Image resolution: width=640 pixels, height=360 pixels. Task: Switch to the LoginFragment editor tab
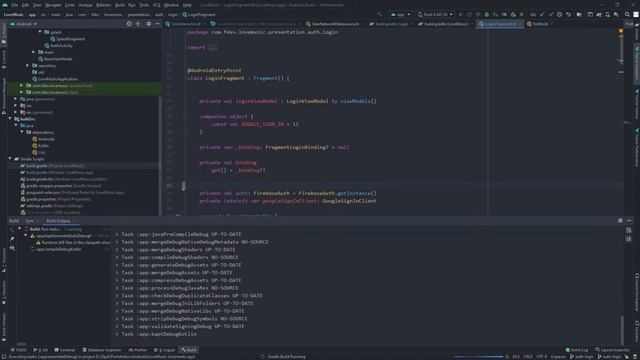(x=500, y=24)
